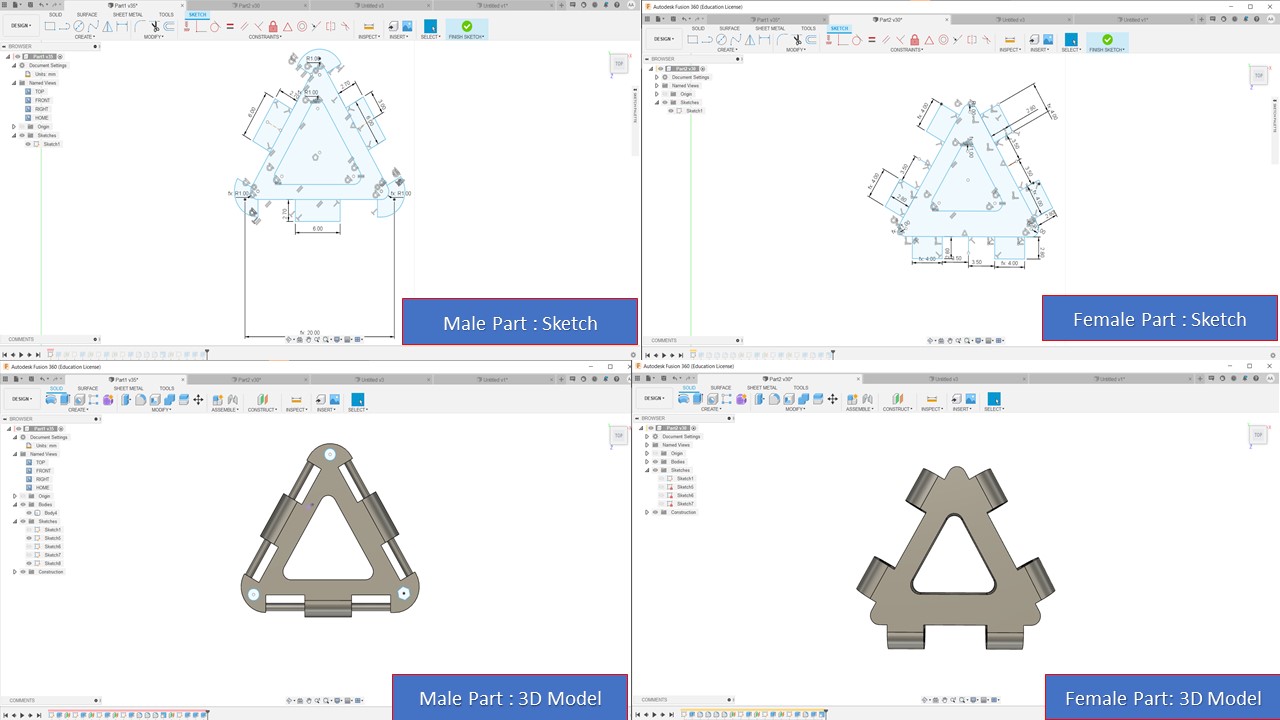Click the Measure icon in Female Part 3D model window
The image size is (1280, 720).
pos(932,399)
